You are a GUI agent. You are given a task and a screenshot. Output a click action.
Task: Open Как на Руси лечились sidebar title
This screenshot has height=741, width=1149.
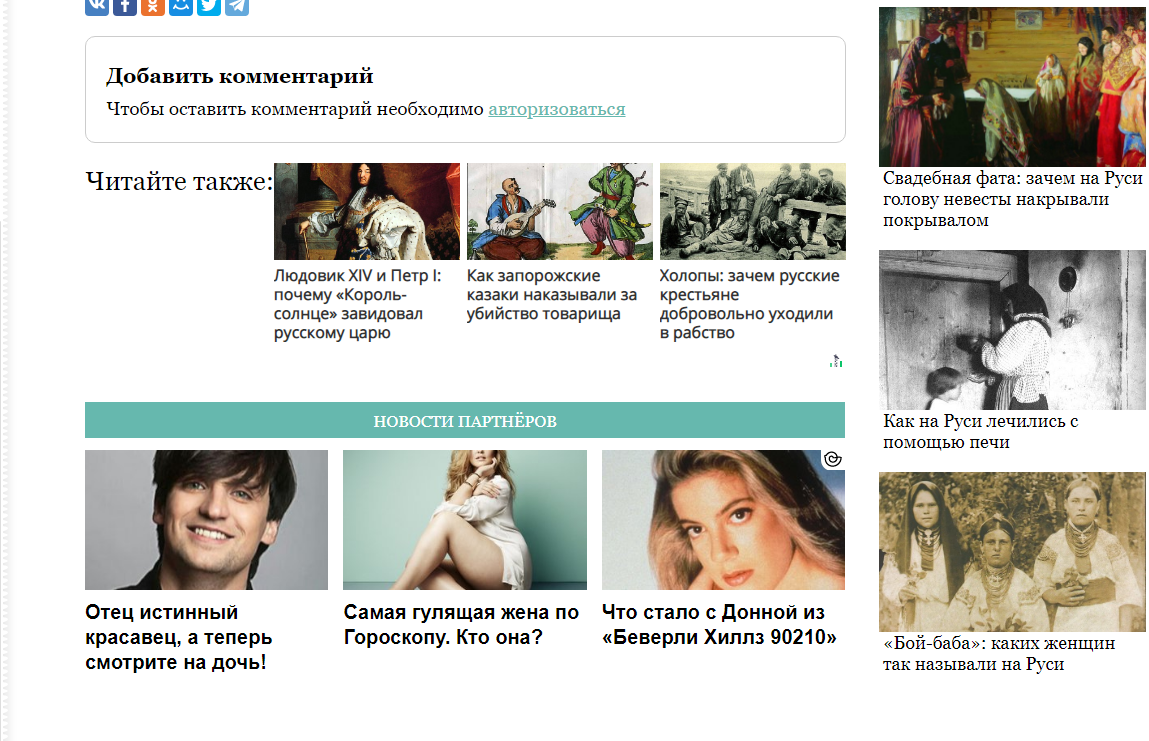pos(980,432)
